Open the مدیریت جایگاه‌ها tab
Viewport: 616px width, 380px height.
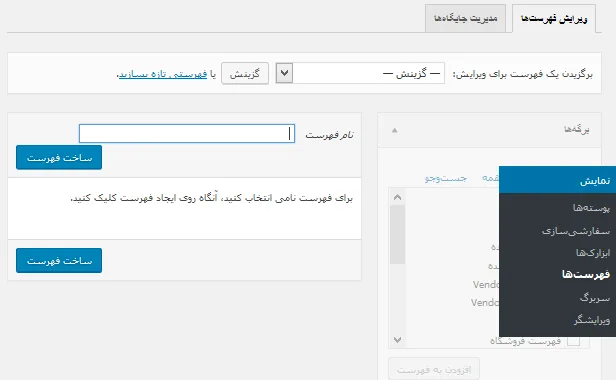point(466,18)
